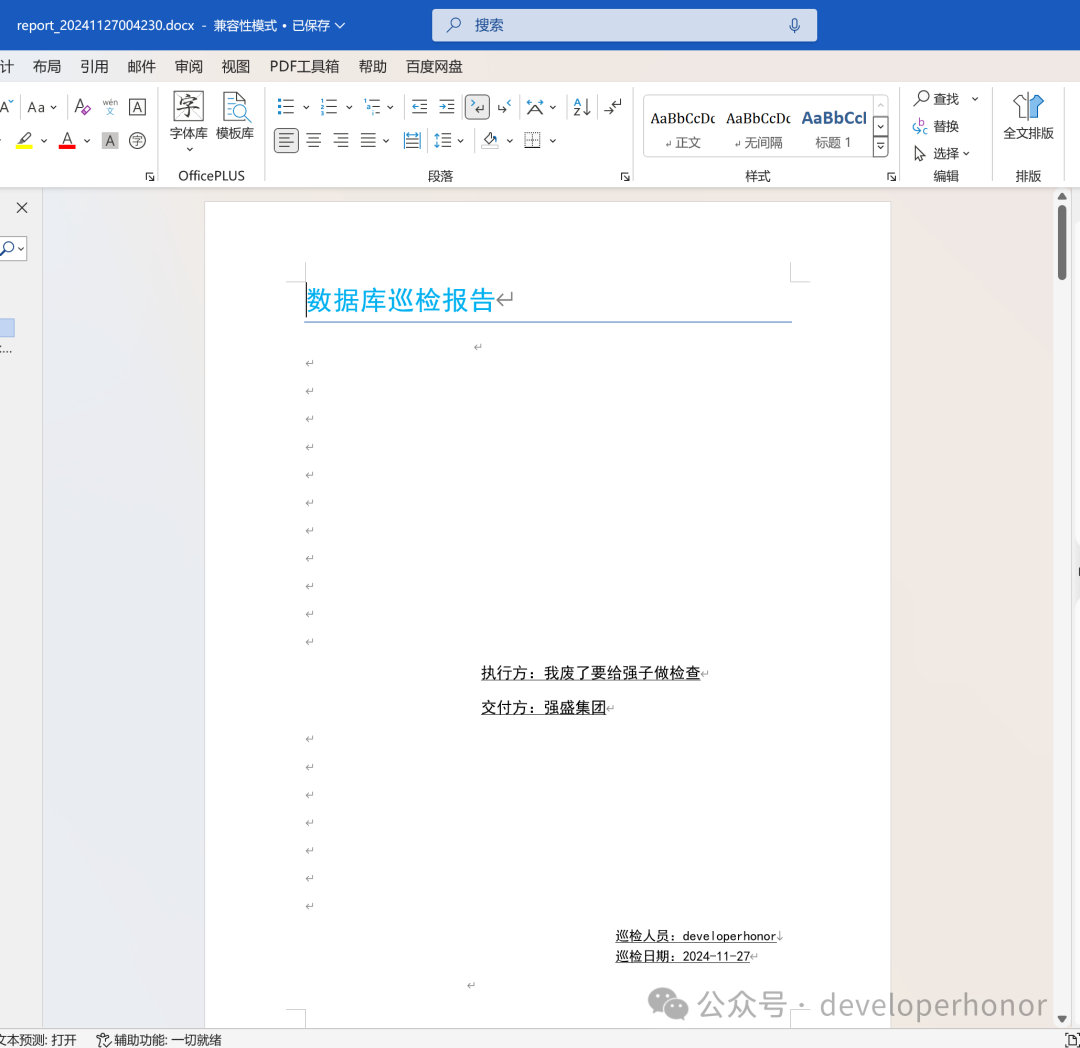
Task: Click the 替换 replace button
Action: pos(936,127)
